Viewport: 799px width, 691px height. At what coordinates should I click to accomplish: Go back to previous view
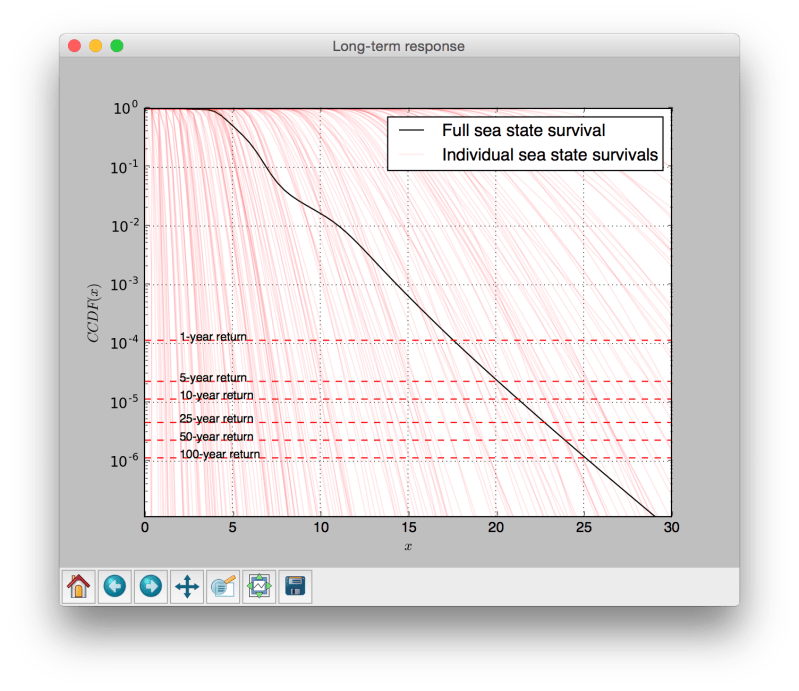click(115, 587)
